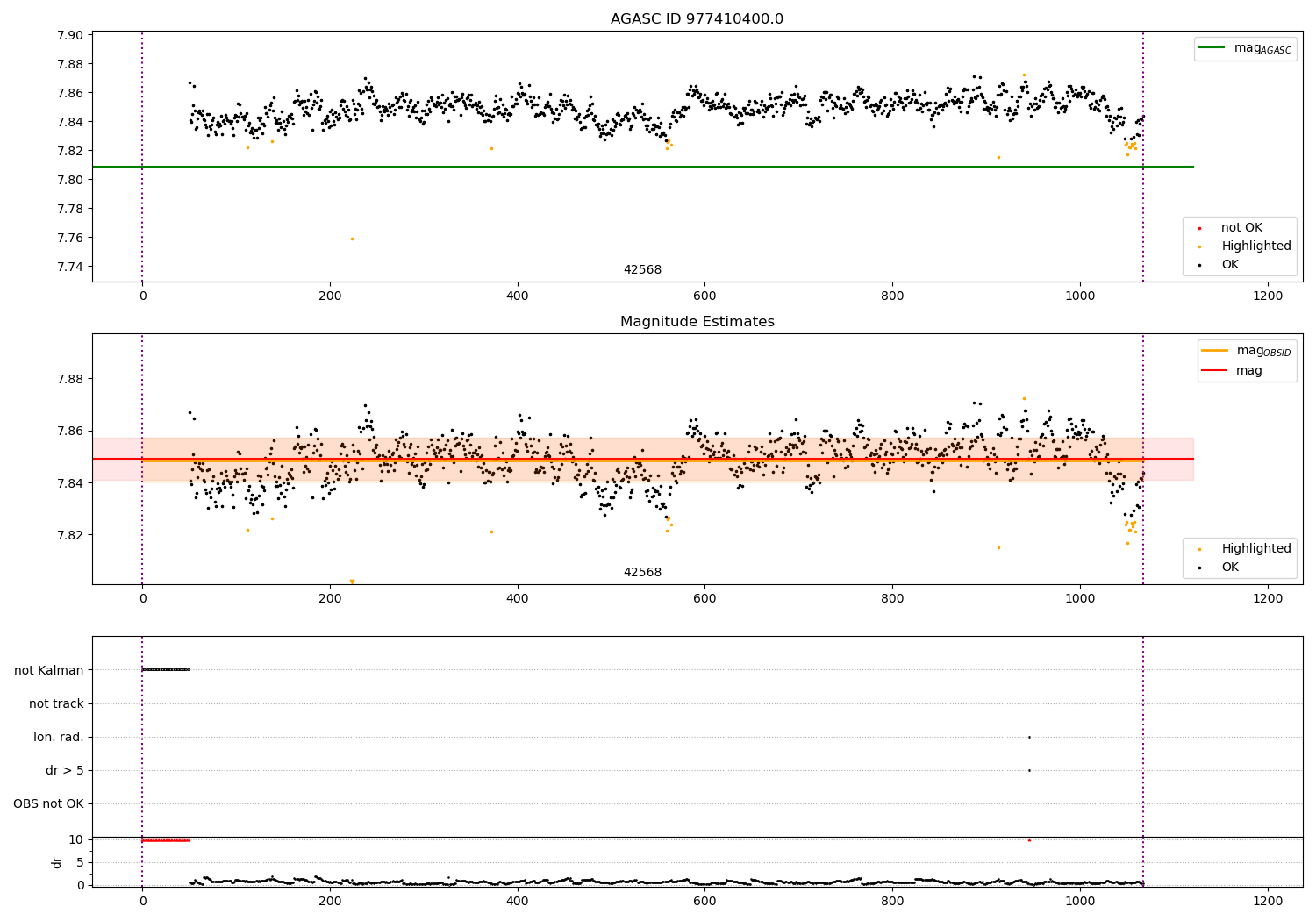
Task: Click the 7.80 y-axis tick in top plot
Action: point(70,180)
